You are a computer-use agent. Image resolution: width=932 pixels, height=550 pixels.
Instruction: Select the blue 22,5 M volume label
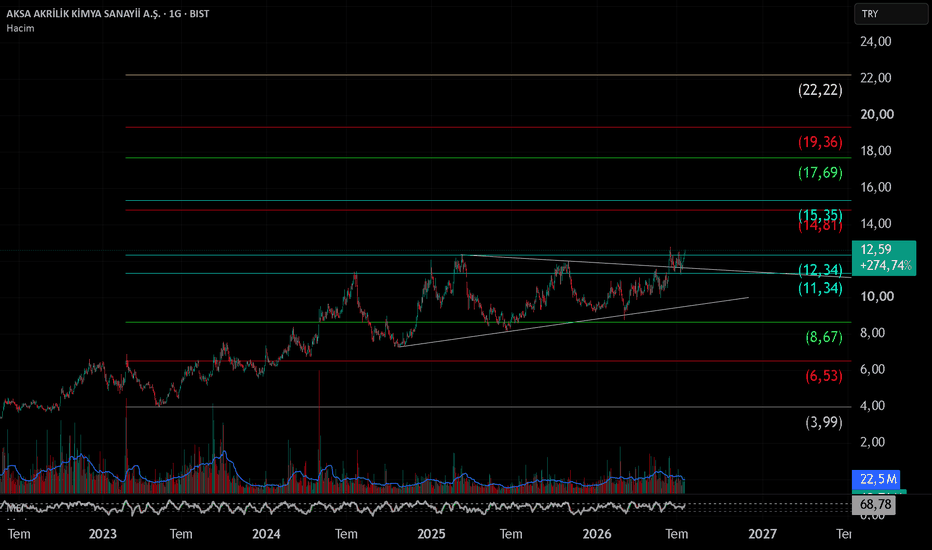pyautogui.click(x=876, y=479)
